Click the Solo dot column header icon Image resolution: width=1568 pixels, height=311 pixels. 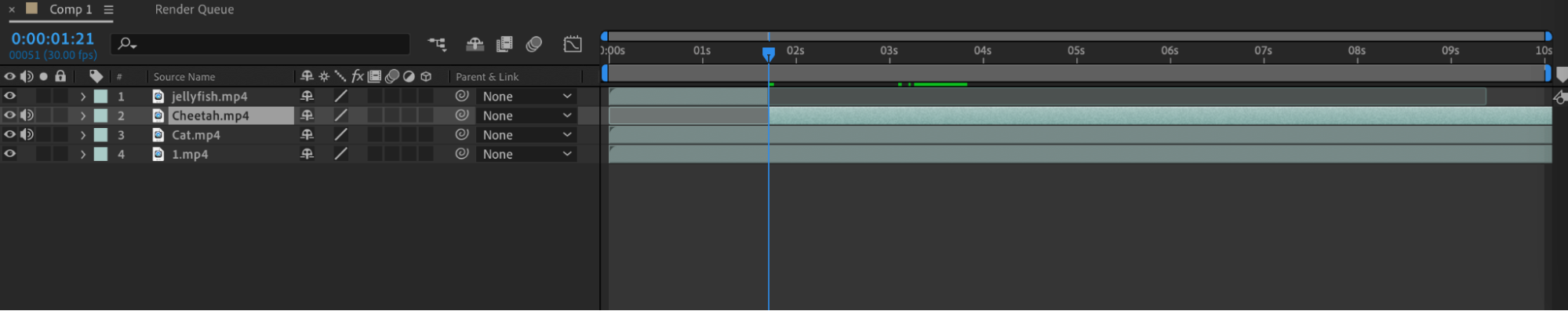(44, 76)
